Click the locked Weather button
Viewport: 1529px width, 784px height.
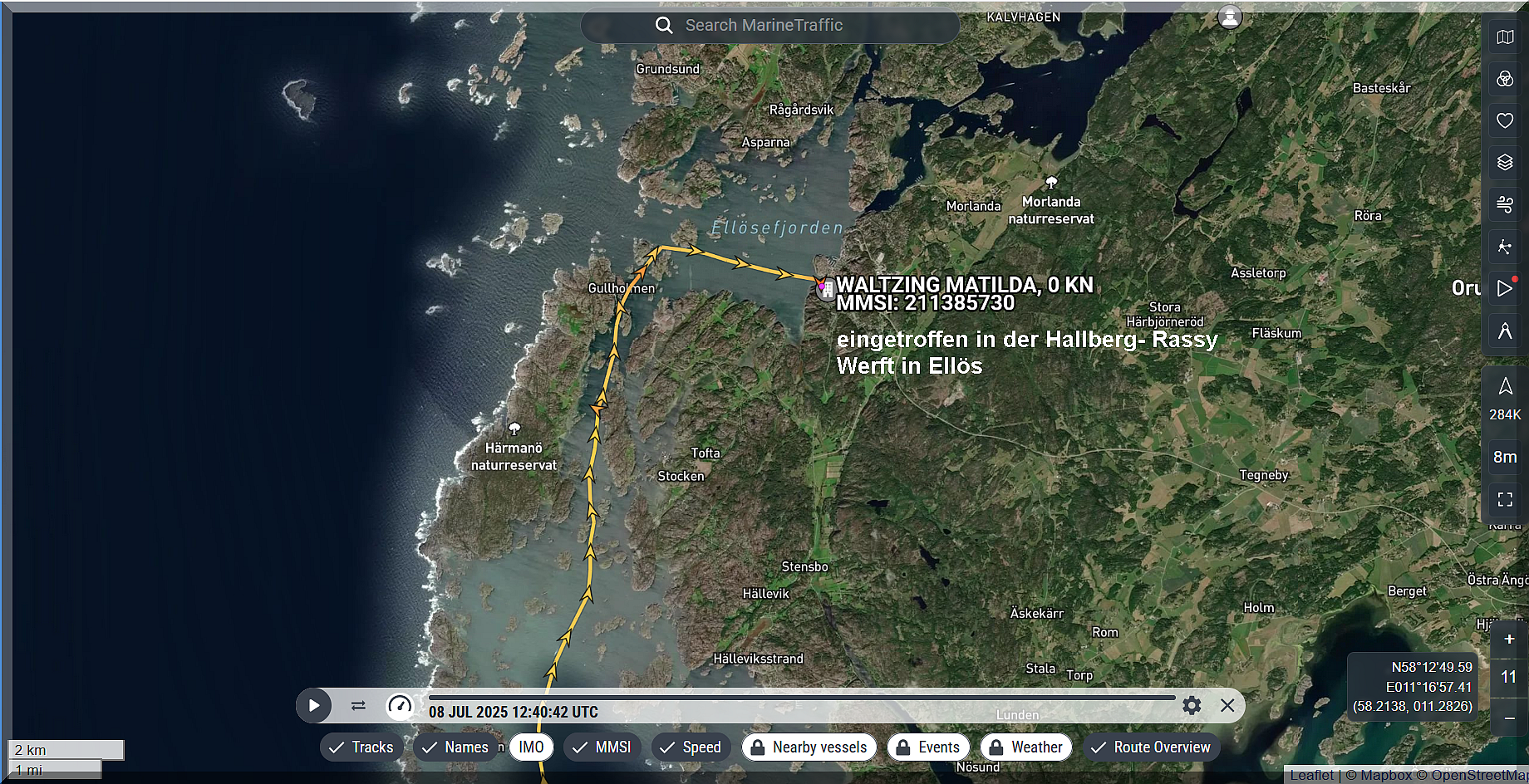[x=1026, y=747]
